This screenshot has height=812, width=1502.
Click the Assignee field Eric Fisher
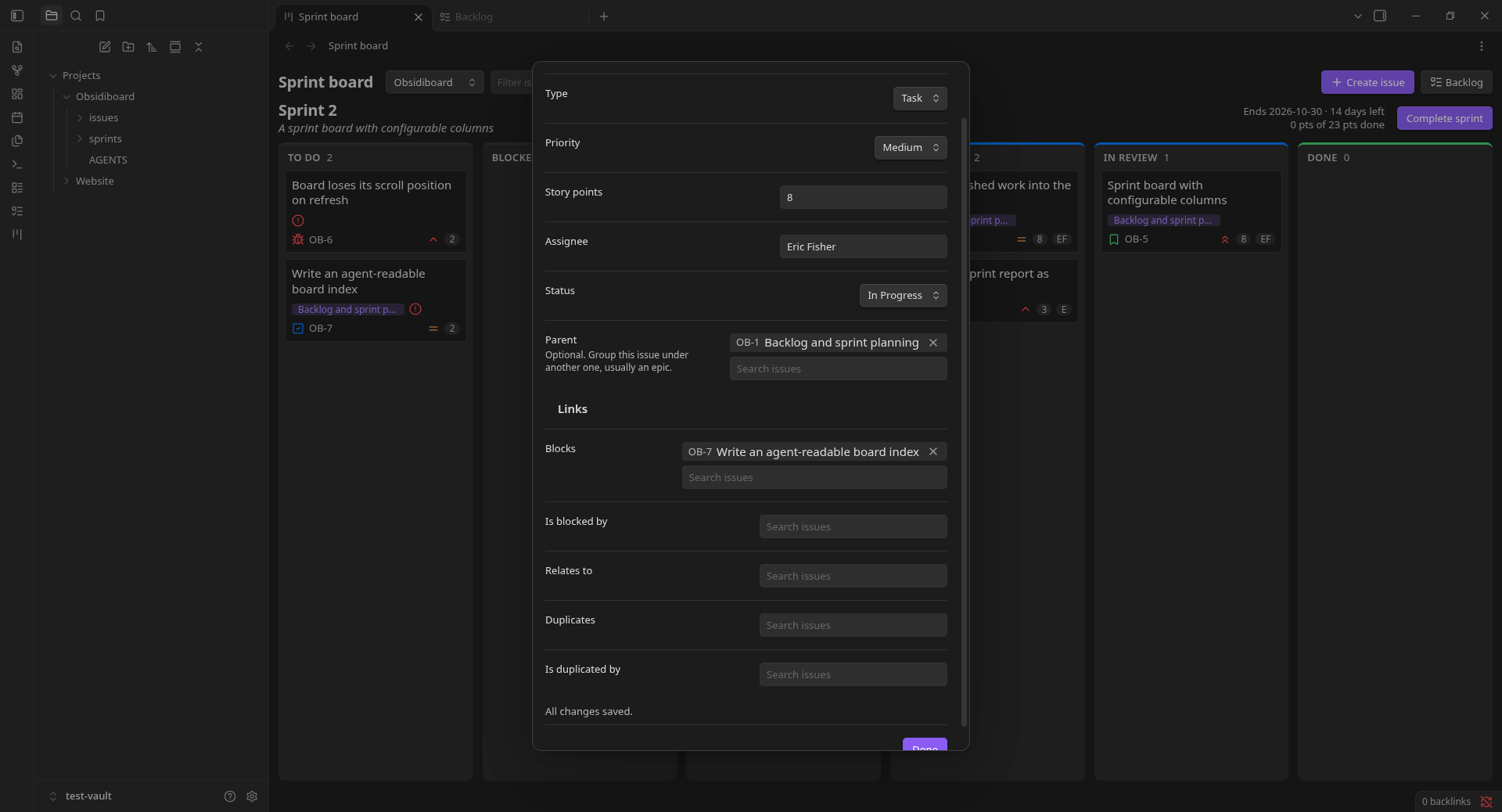(864, 246)
